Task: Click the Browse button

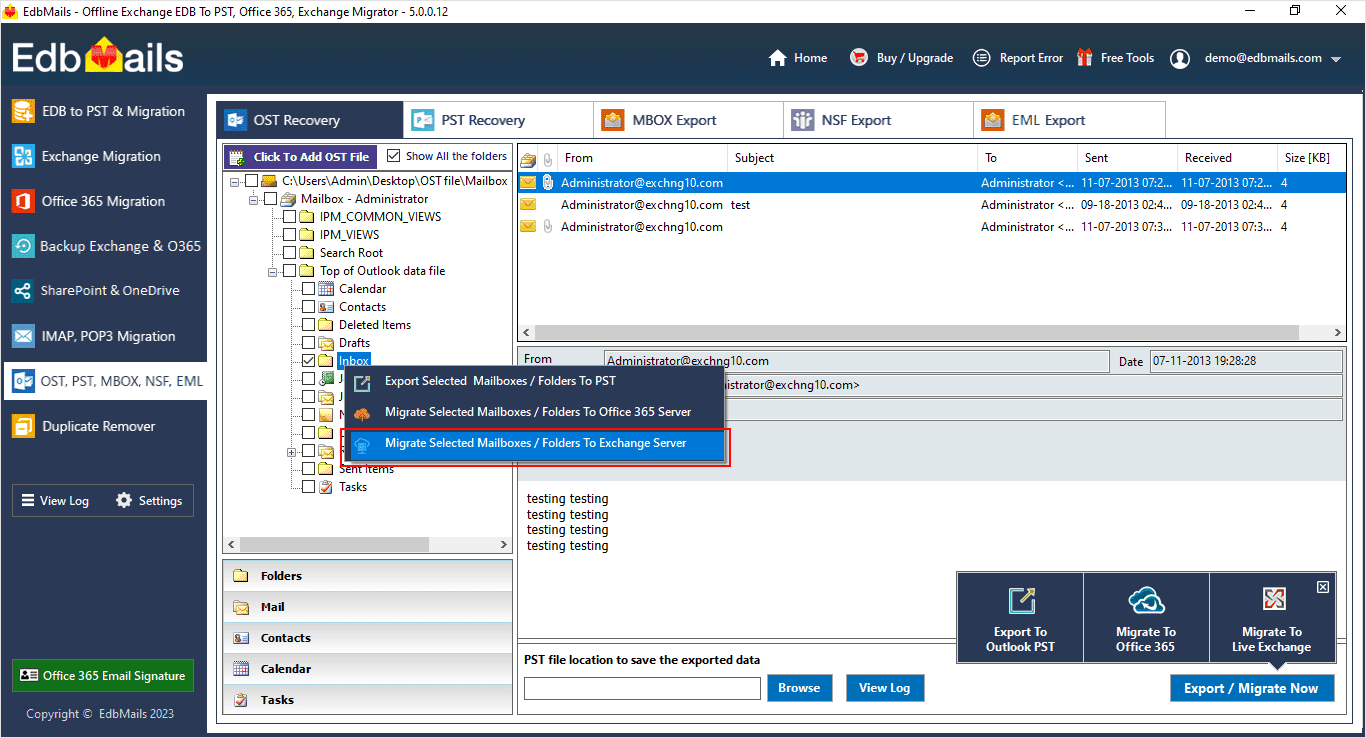Action: point(799,688)
